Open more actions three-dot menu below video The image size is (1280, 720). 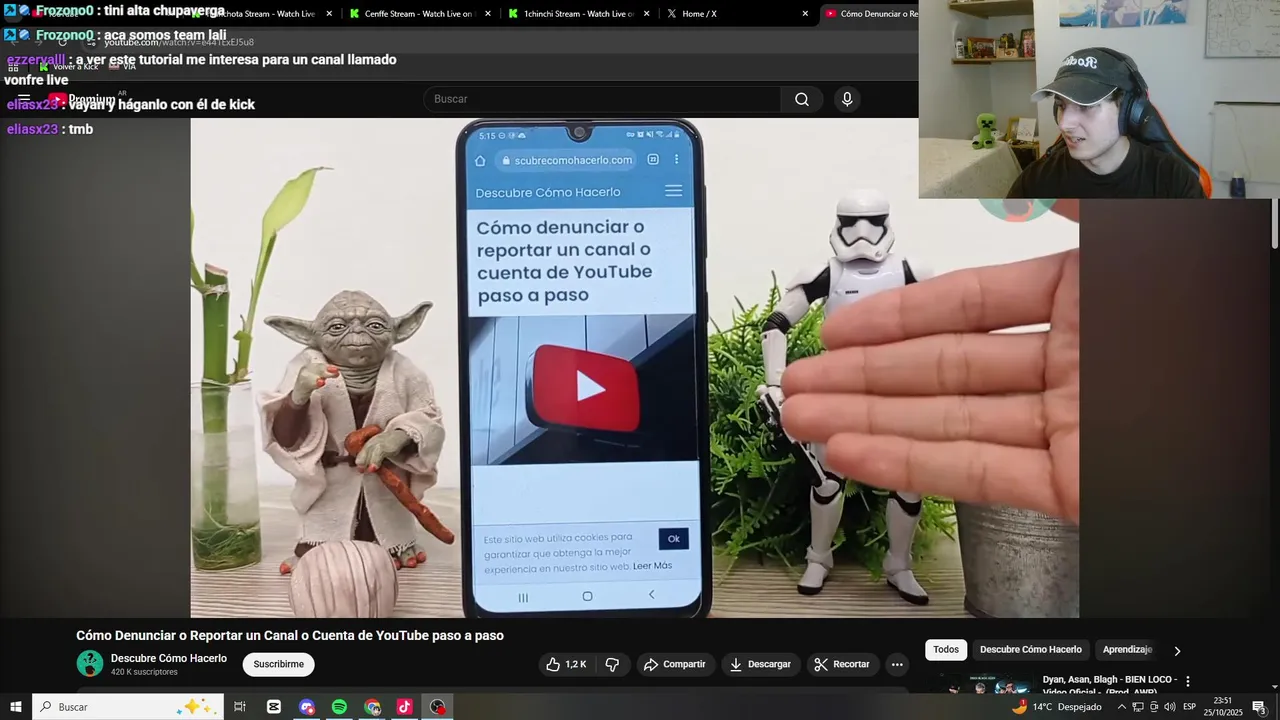(897, 664)
